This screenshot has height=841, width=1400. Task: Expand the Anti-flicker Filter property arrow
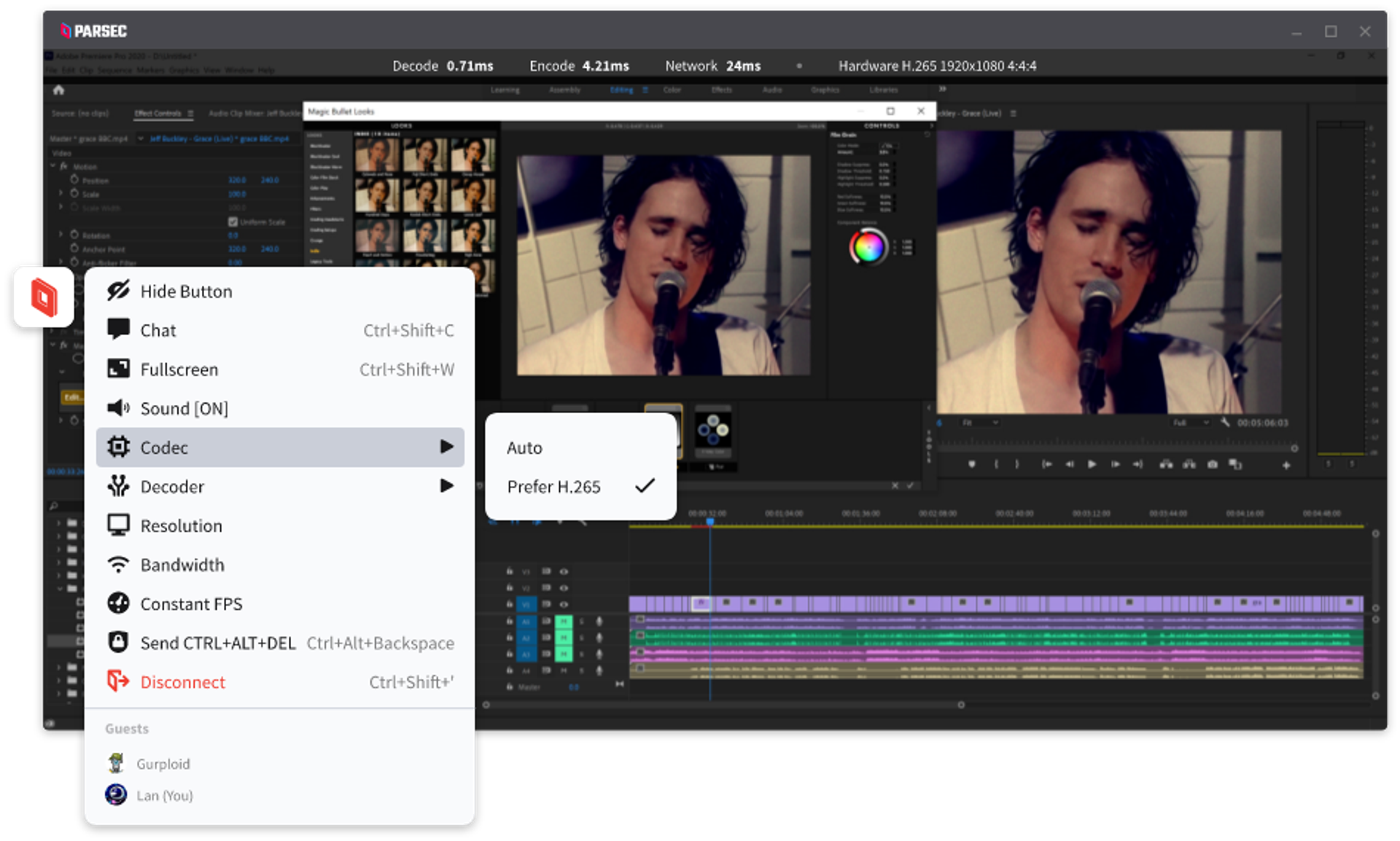(61, 262)
